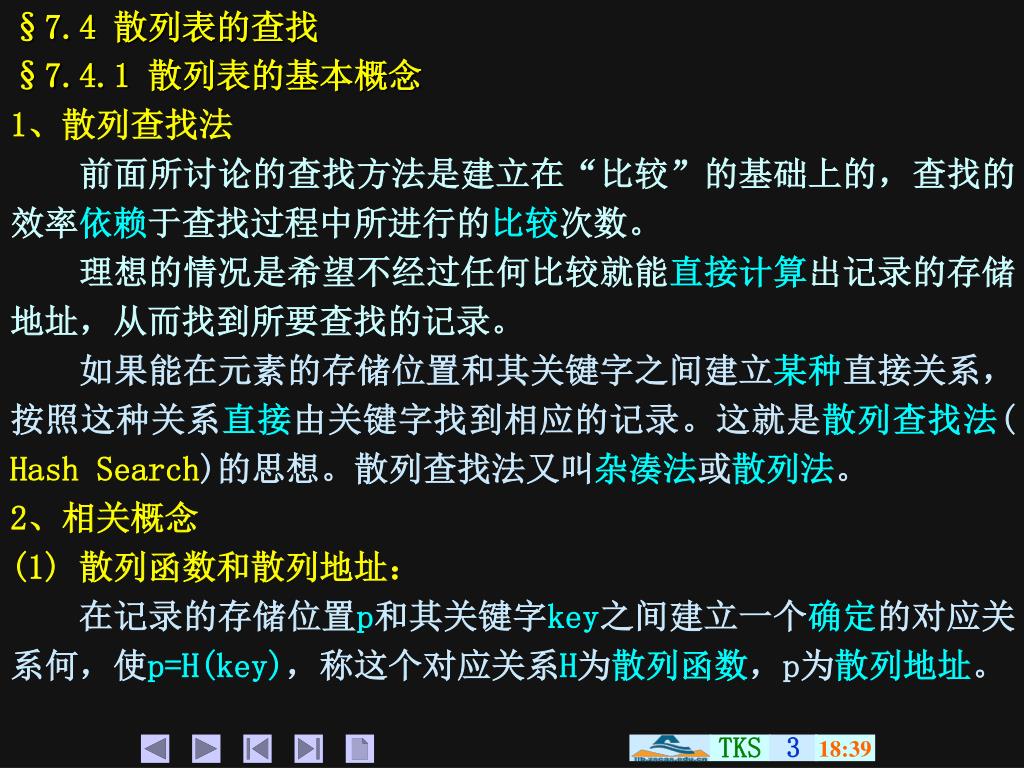Click the cyan word 'key' after 关键字

pos(573,617)
